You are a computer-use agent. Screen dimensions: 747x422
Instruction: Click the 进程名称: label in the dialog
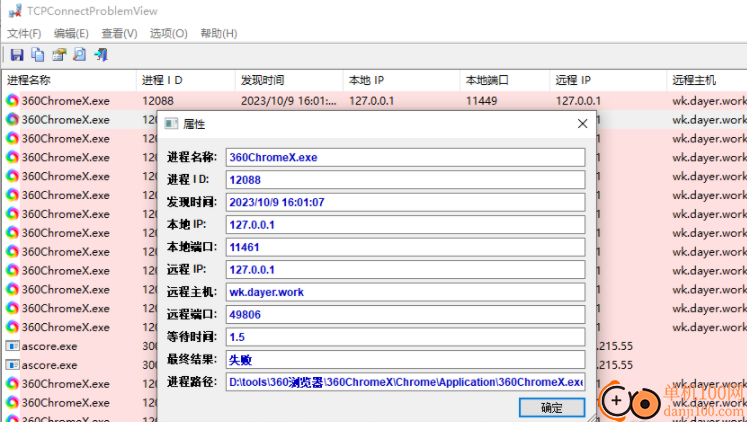(192, 157)
